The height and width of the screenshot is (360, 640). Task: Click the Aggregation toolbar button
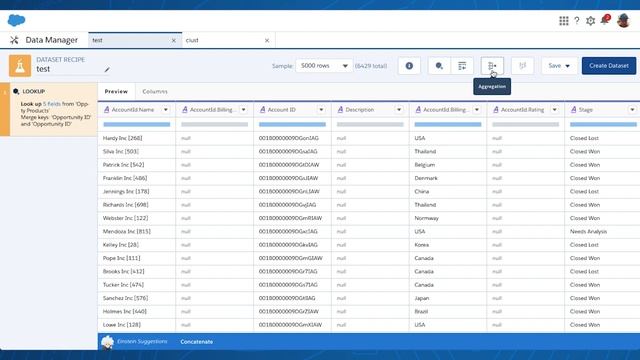(x=492, y=66)
